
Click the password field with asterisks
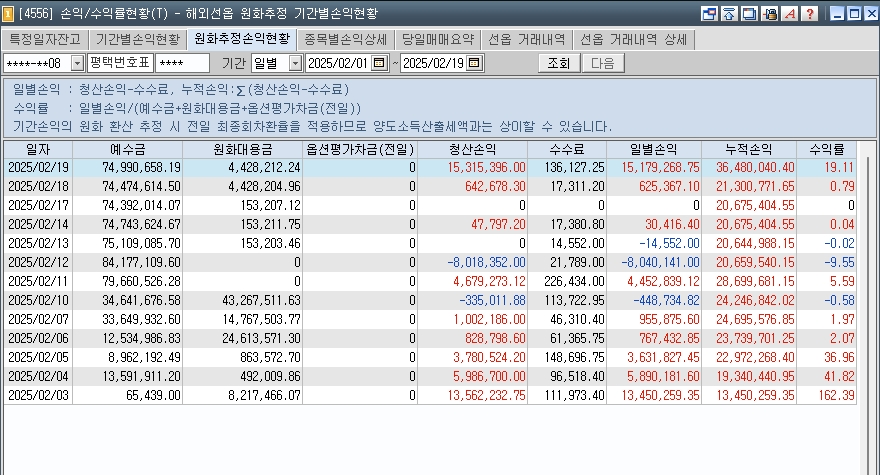pyautogui.click(x=182, y=63)
